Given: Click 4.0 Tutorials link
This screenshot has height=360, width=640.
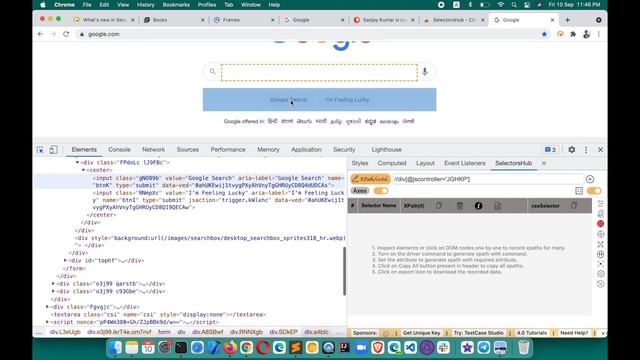Looking at the screenshot, I should pos(532,333).
